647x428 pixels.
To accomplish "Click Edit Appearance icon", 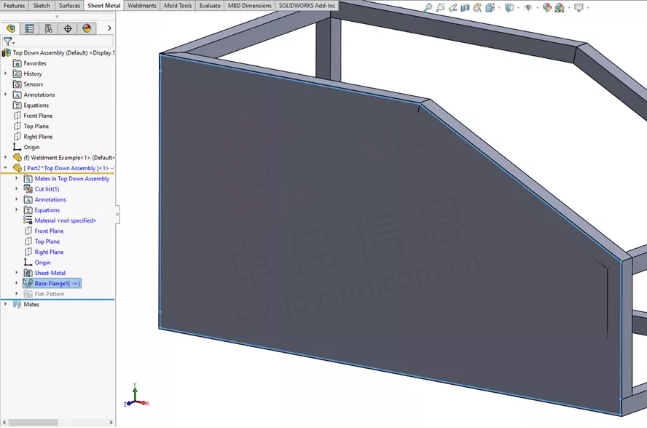I will [547, 7].
